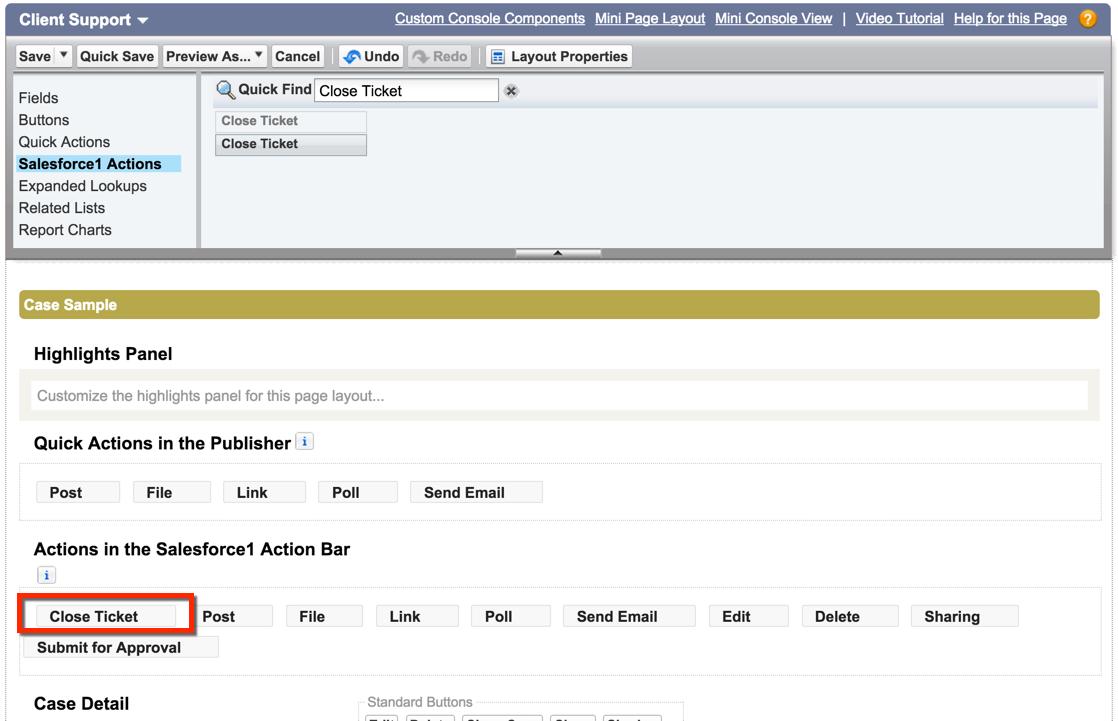The image size is (1118, 721).
Task: Click the Quick Actions in Publisher info icon
Action: tap(305, 441)
